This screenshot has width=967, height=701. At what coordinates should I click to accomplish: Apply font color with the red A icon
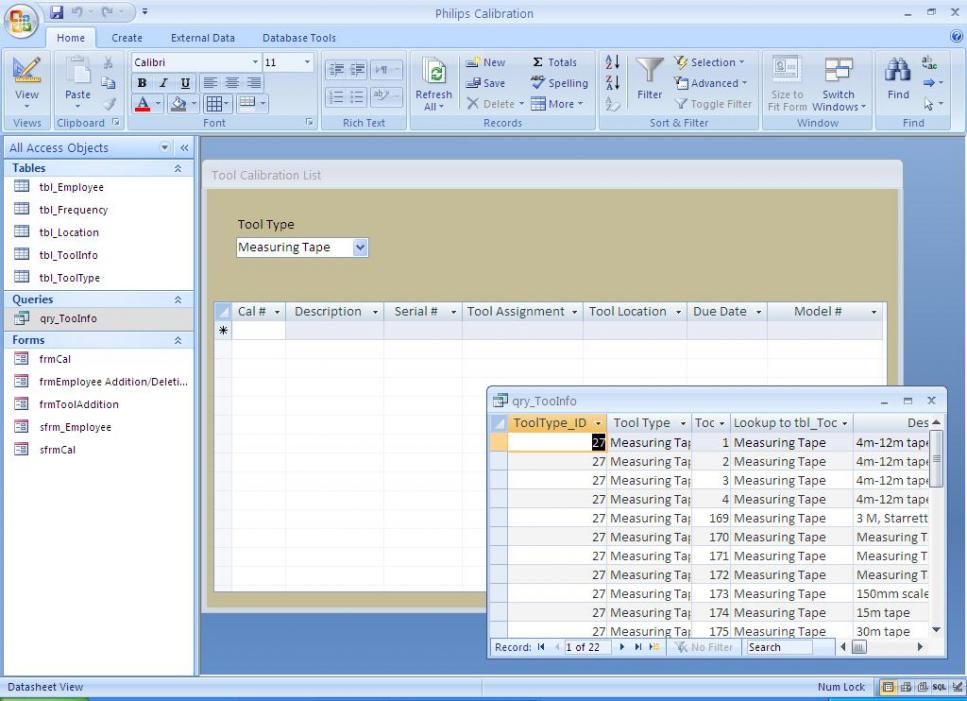tap(142, 104)
